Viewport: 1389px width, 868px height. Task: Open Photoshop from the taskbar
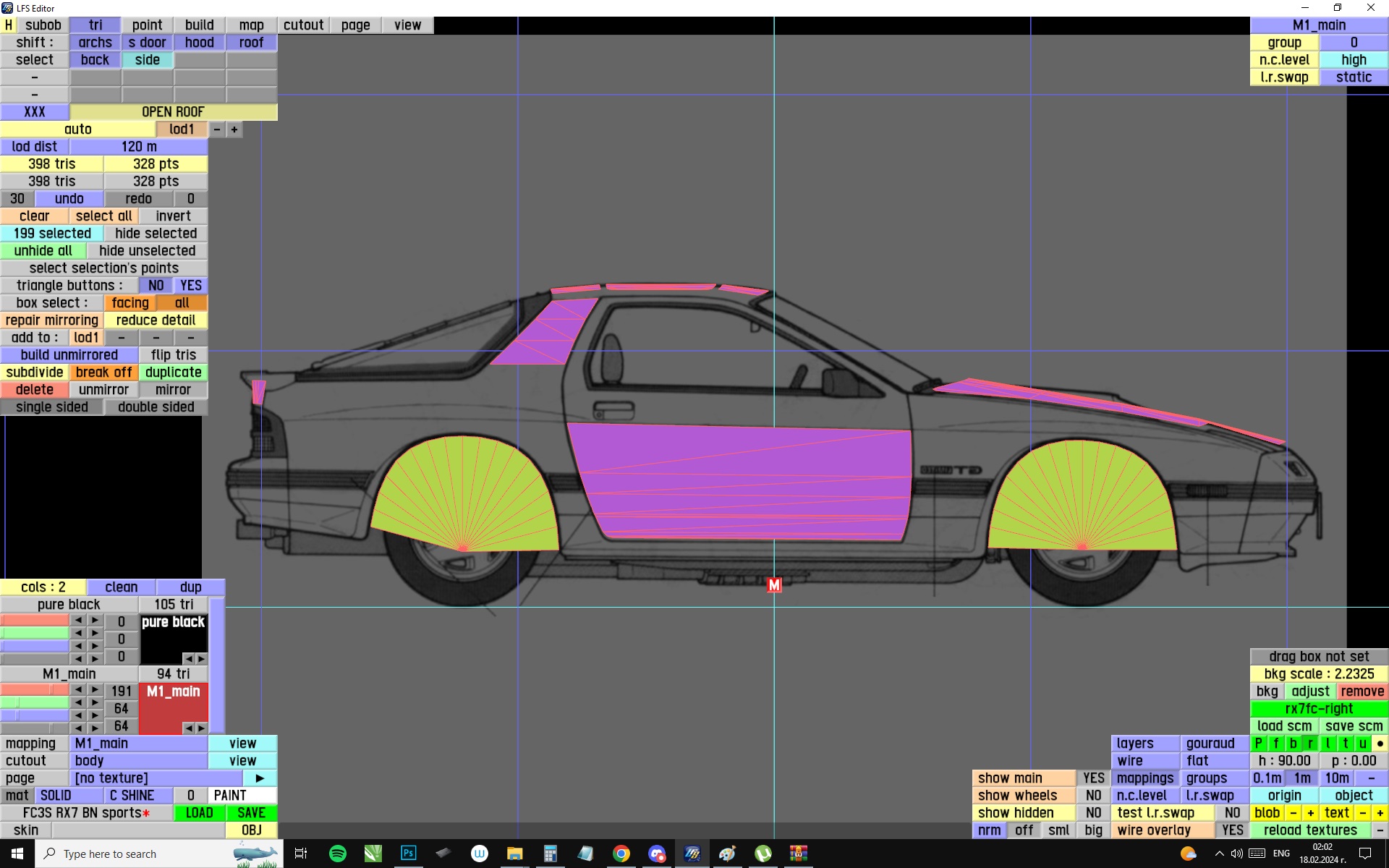[408, 854]
